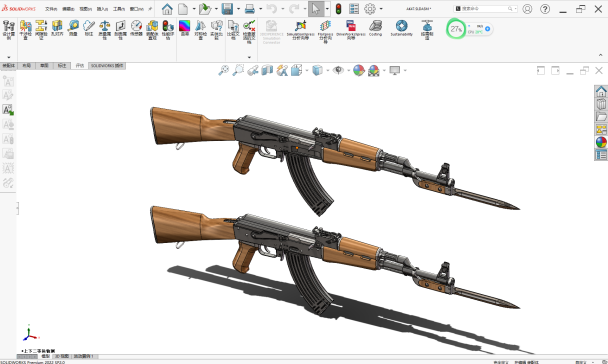Open the Tools menu

pos(119,9)
